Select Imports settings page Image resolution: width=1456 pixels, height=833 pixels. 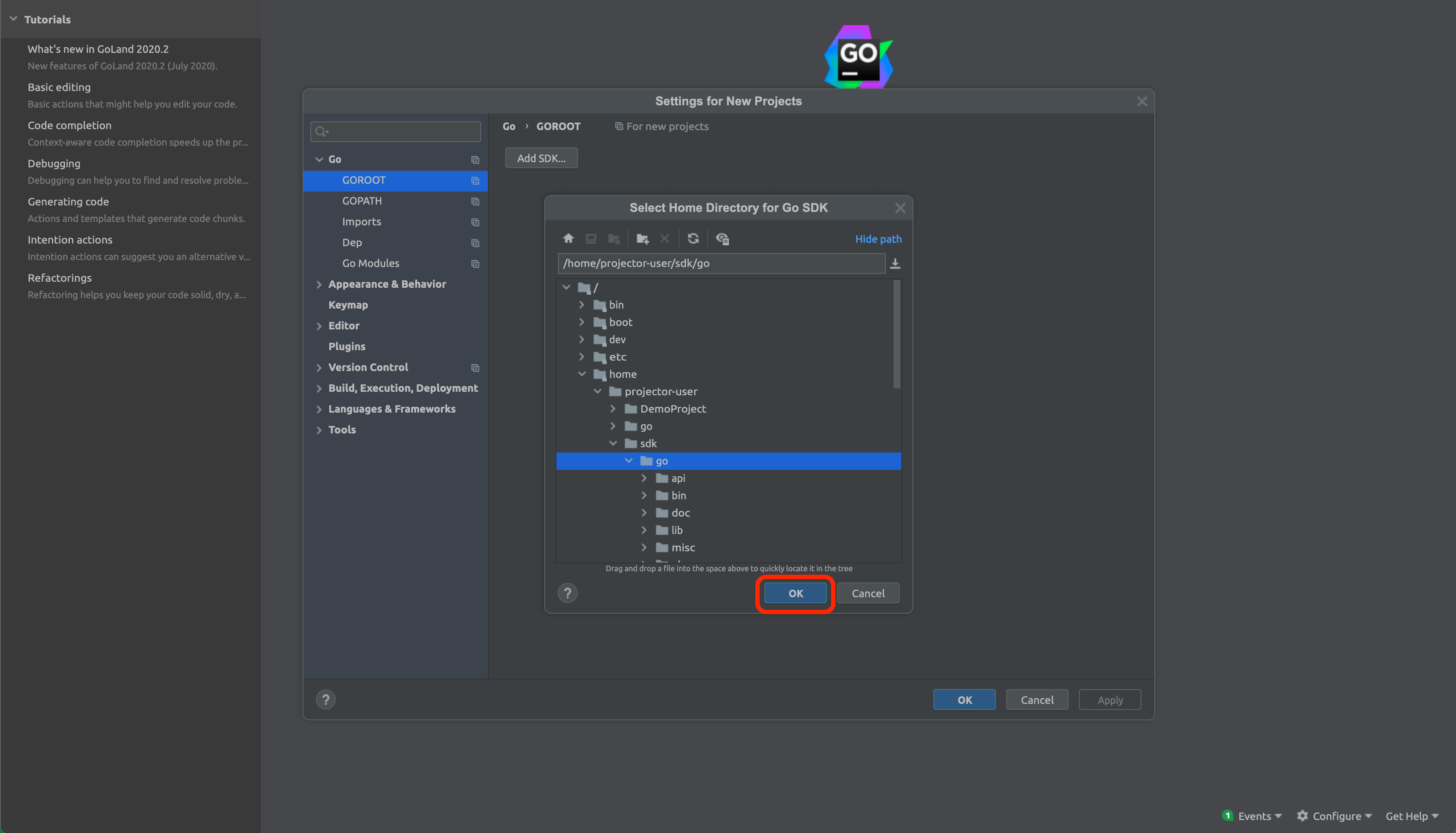395,222
